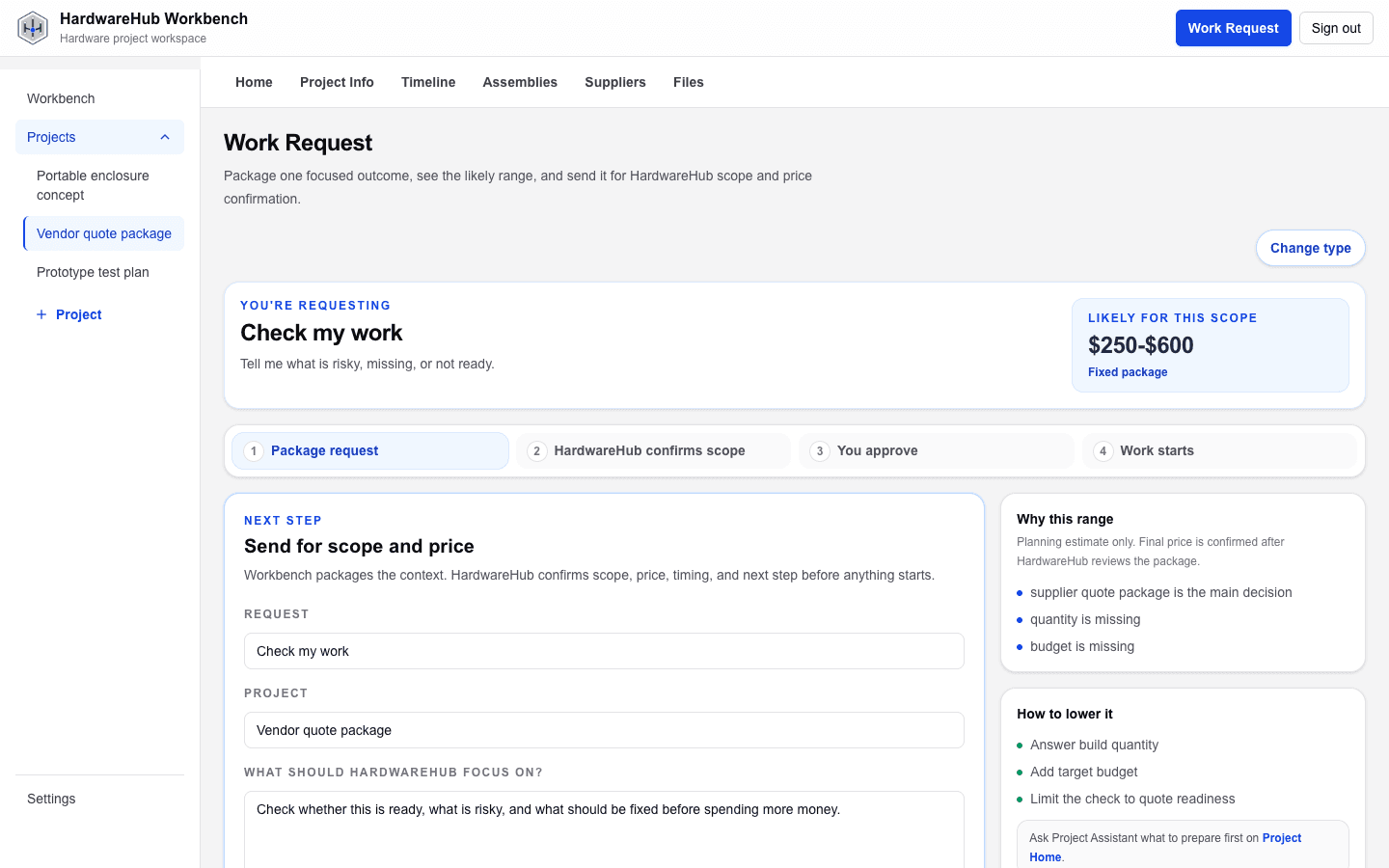Open the Assemblies tab
The image size is (1389, 868).
(x=520, y=82)
